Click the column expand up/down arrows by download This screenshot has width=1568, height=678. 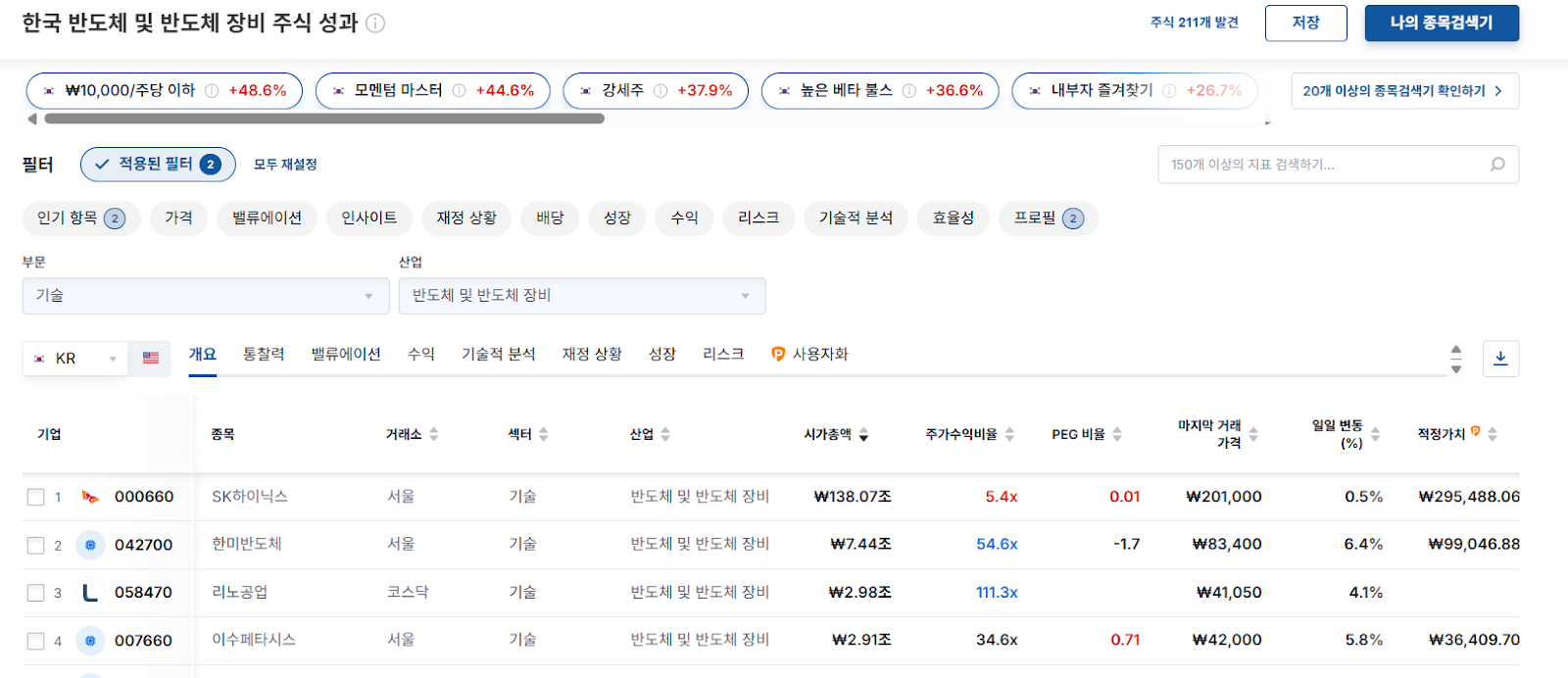[x=1456, y=359]
